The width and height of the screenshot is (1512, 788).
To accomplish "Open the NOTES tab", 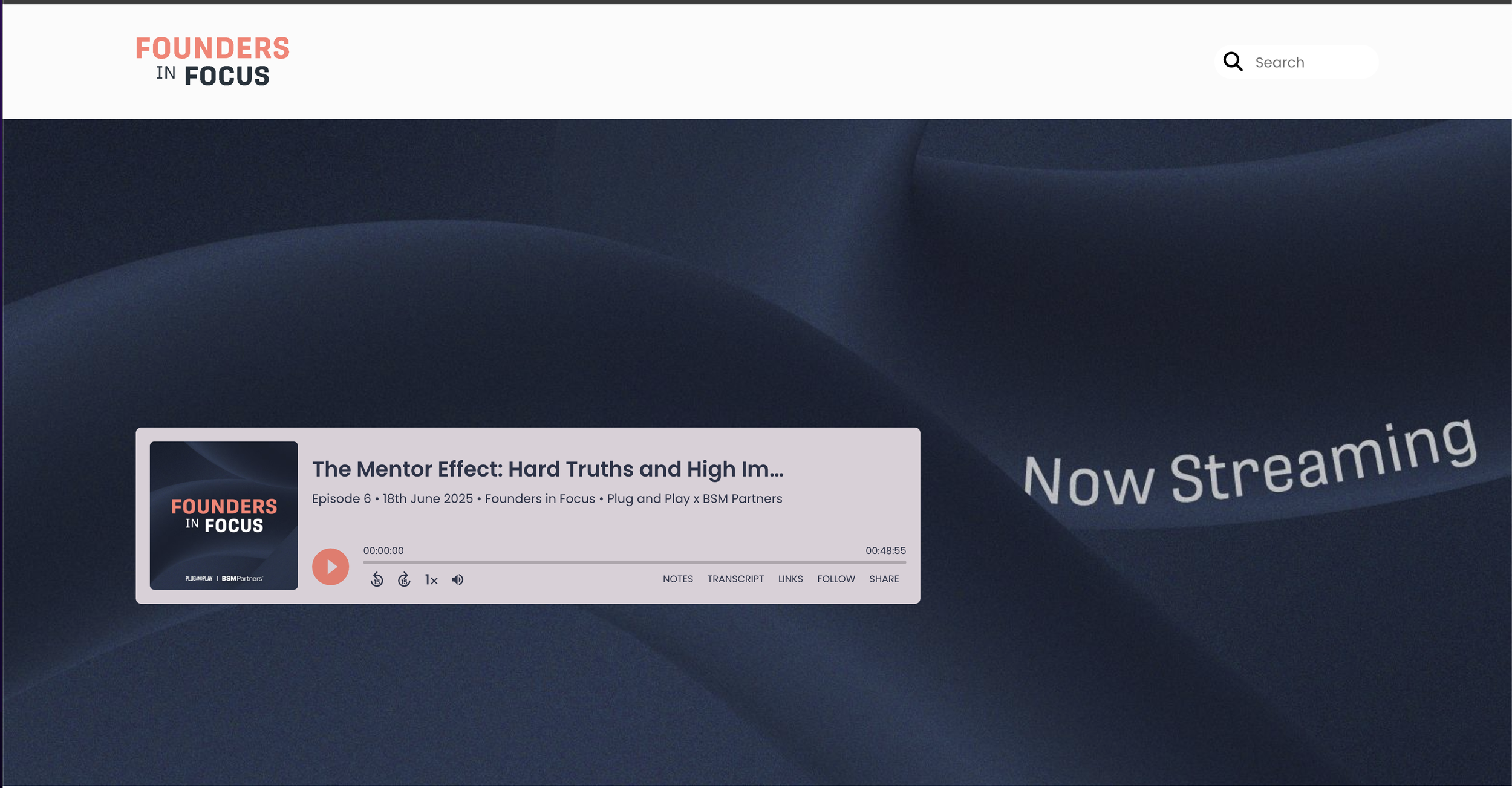I will click(678, 579).
